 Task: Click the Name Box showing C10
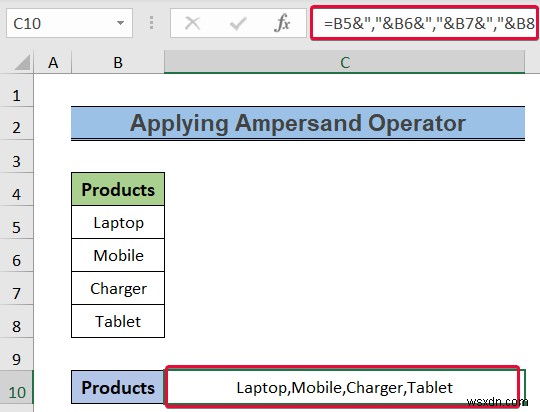(69, 23)
